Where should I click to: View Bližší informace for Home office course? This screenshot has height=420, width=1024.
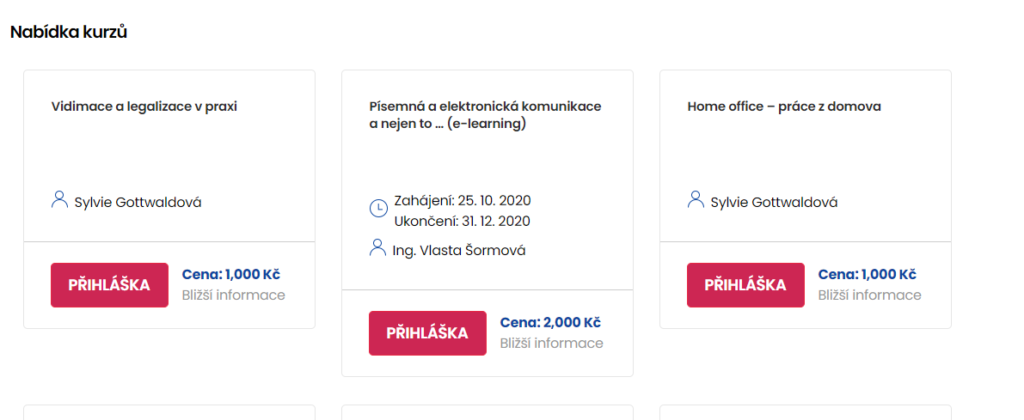[869, 295]
